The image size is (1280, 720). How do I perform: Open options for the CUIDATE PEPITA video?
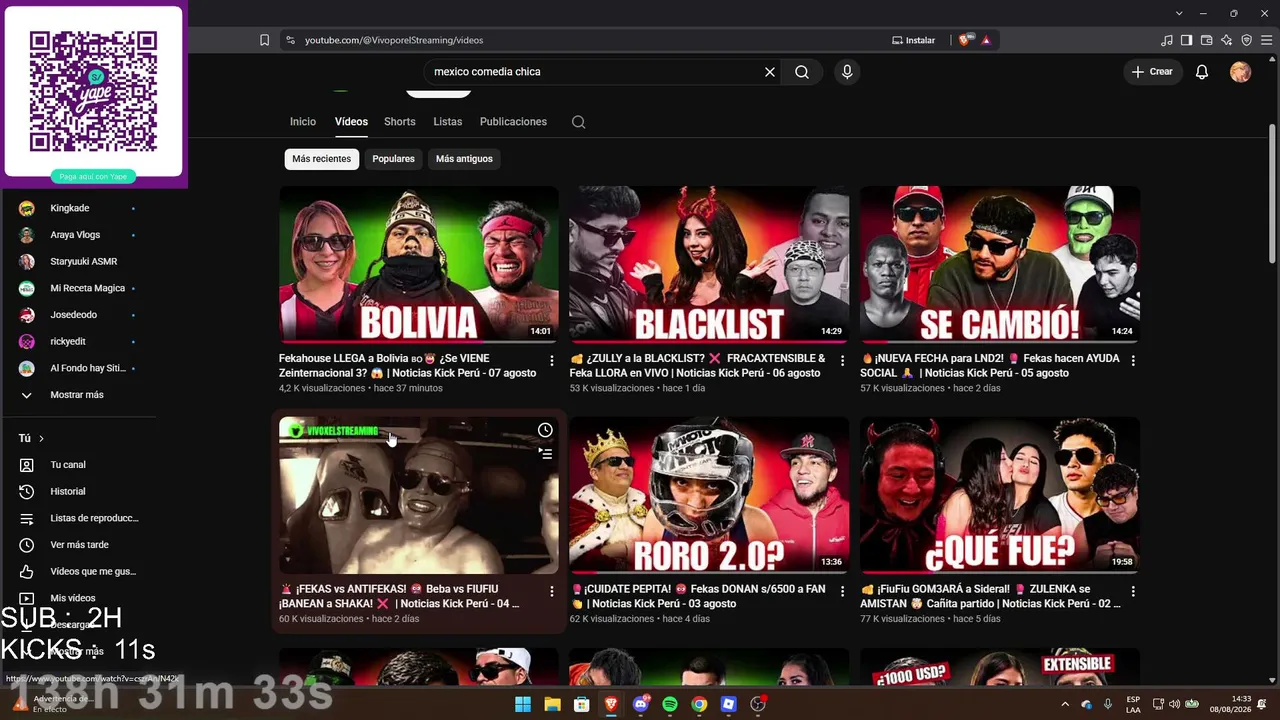click(842, 591)
